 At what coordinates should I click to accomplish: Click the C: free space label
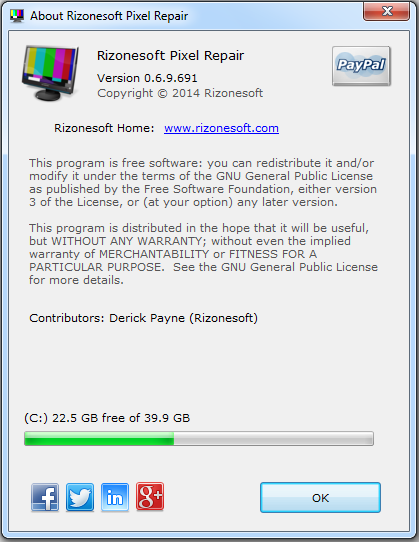click(107, 418)
